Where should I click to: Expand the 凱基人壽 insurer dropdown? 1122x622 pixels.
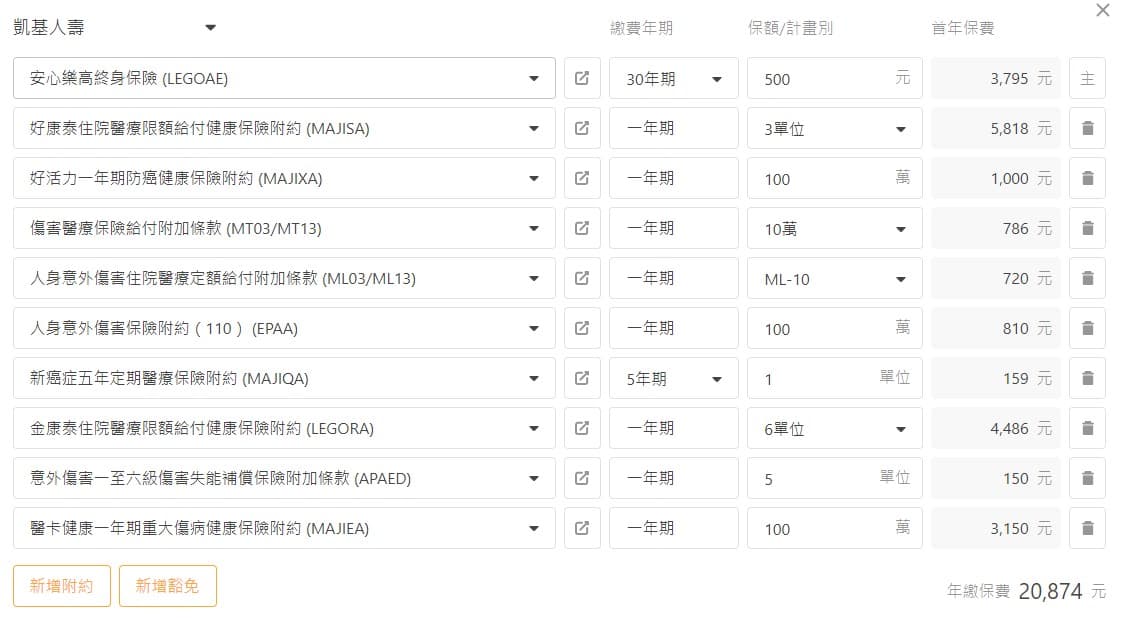[x=210, y=28]
